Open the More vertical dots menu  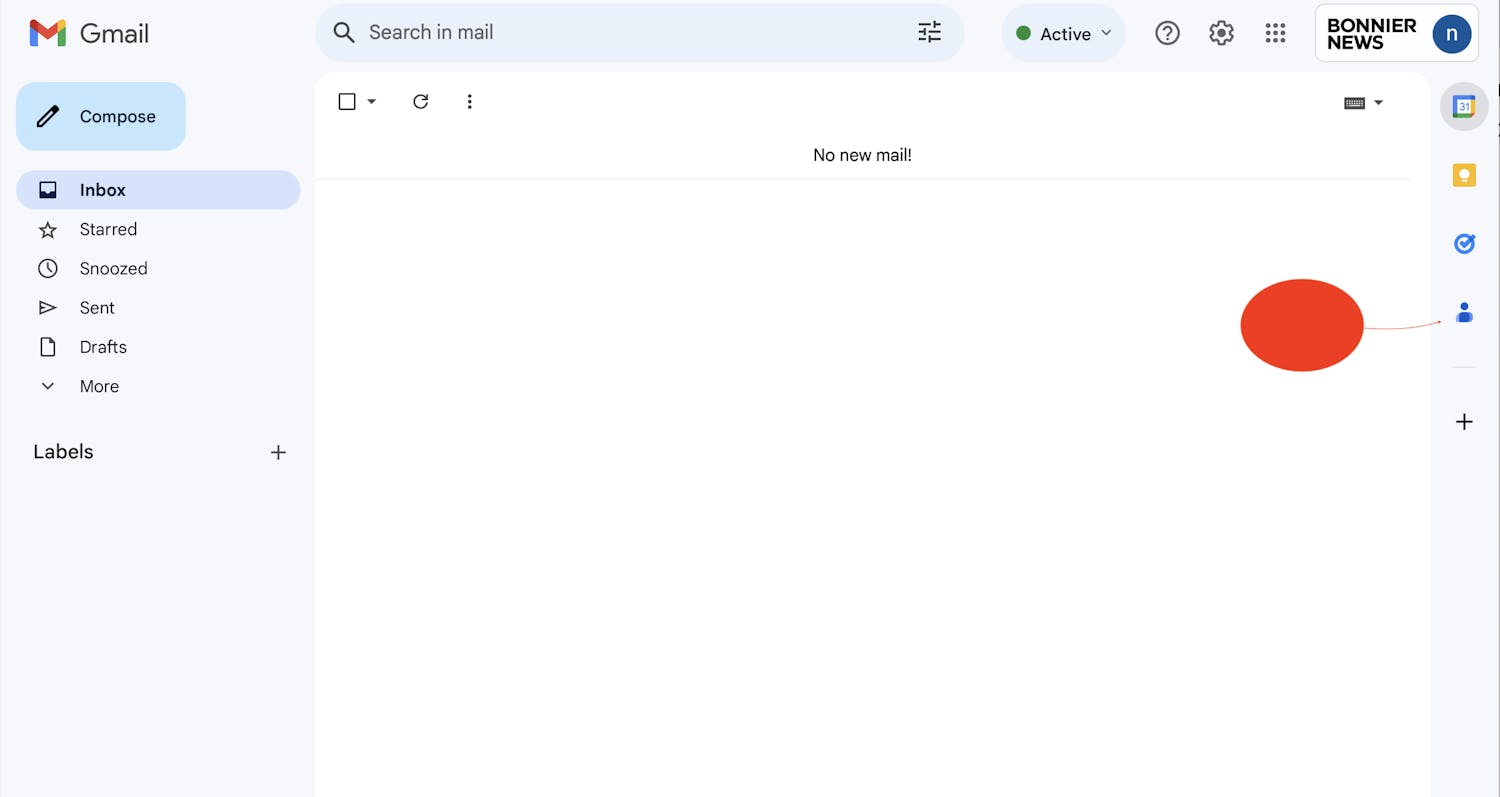coord(469,102)
